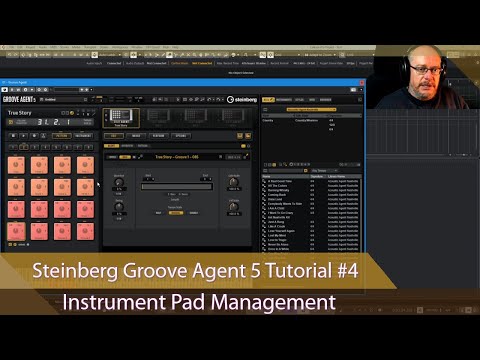The height and width of the screenshot is (360, 480).
Task: Switch to the BROWSER tab
Action: [x=326, y=100]
